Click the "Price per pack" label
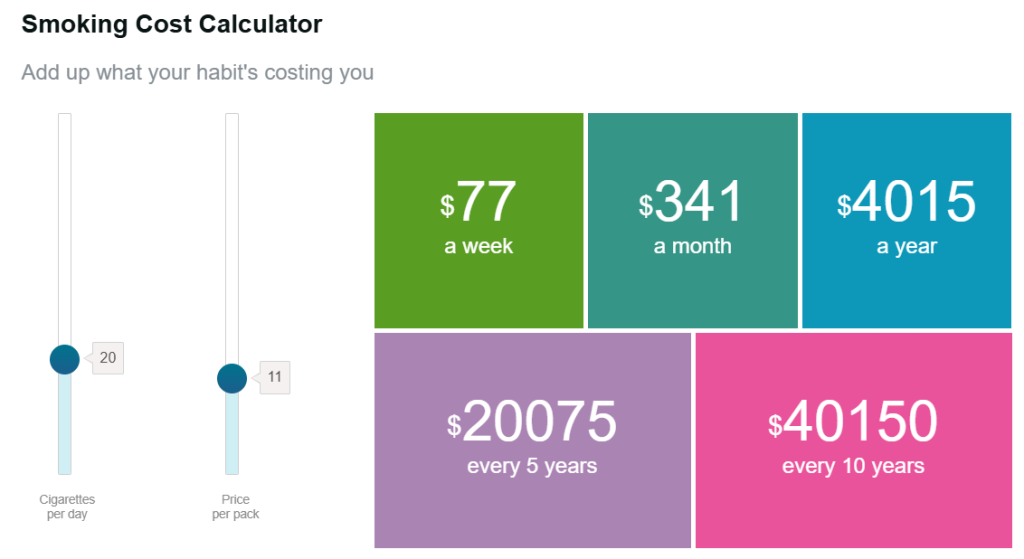This screenshot has height=559, width=1024. [x=235, y=507]
